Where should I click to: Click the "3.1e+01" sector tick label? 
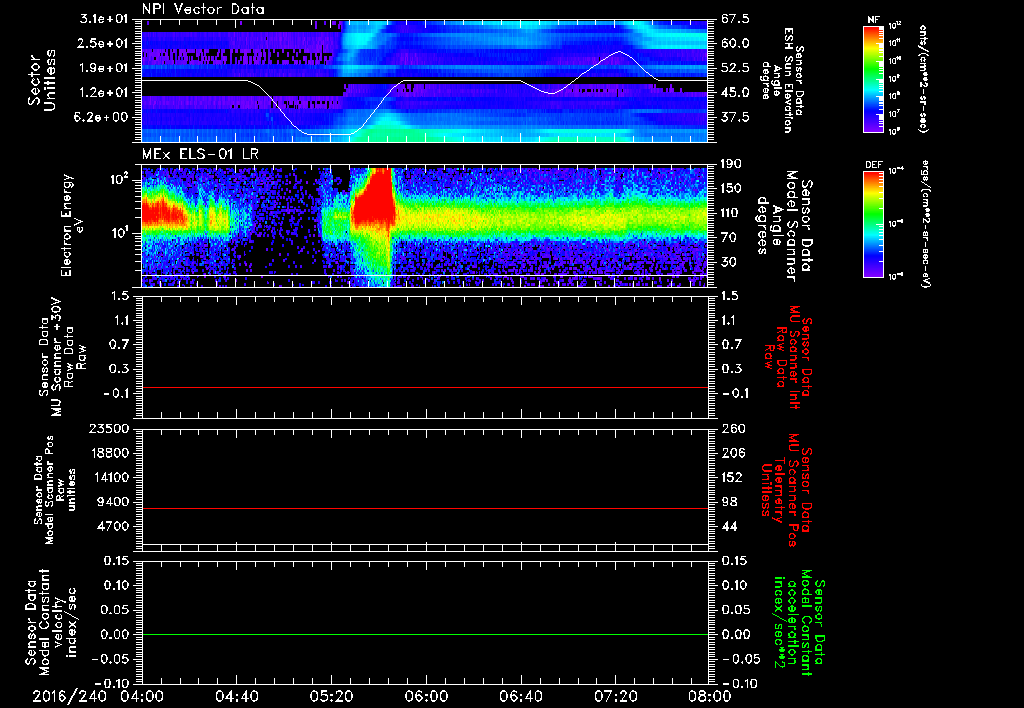[104, 19]
